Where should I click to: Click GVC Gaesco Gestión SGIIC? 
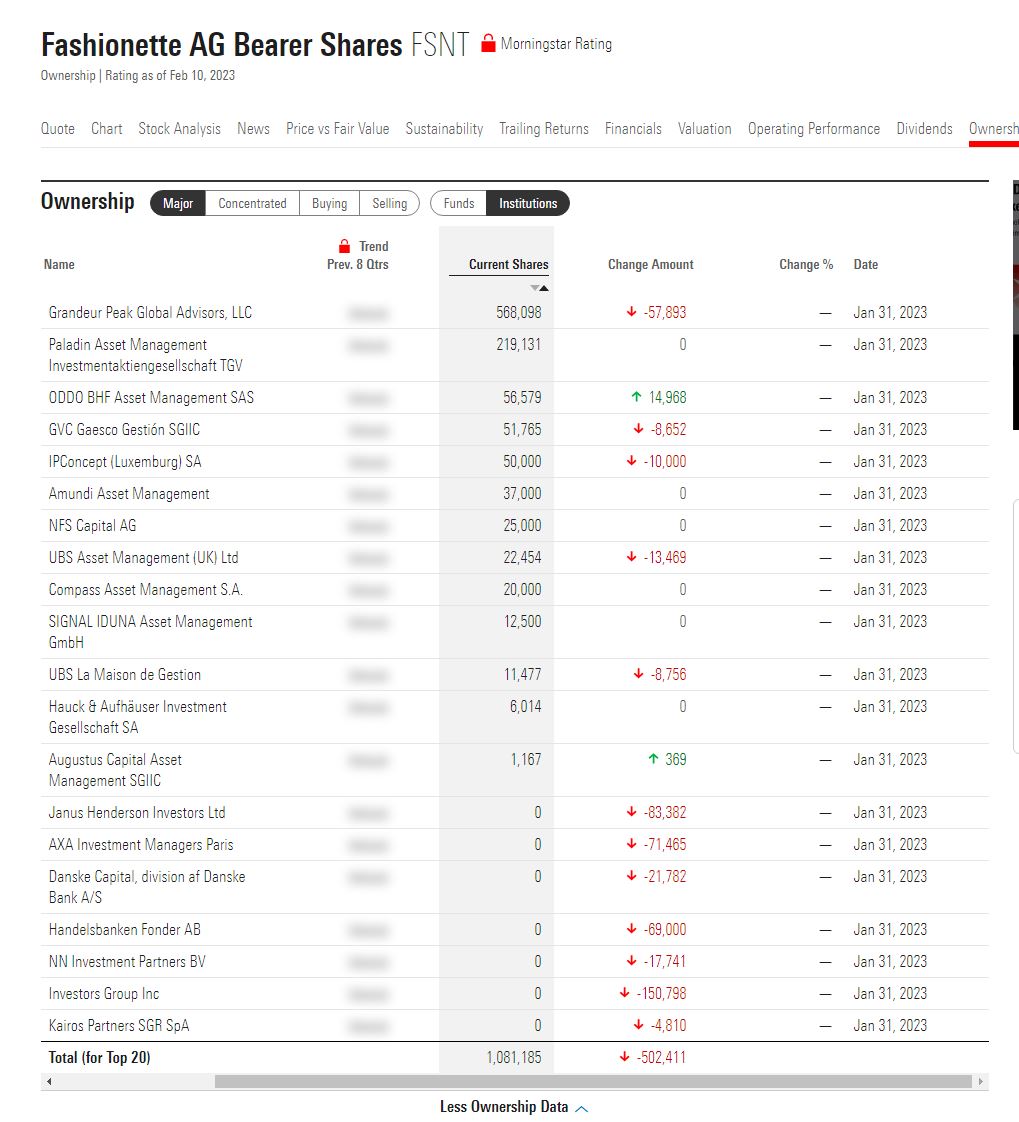[125, 429]
